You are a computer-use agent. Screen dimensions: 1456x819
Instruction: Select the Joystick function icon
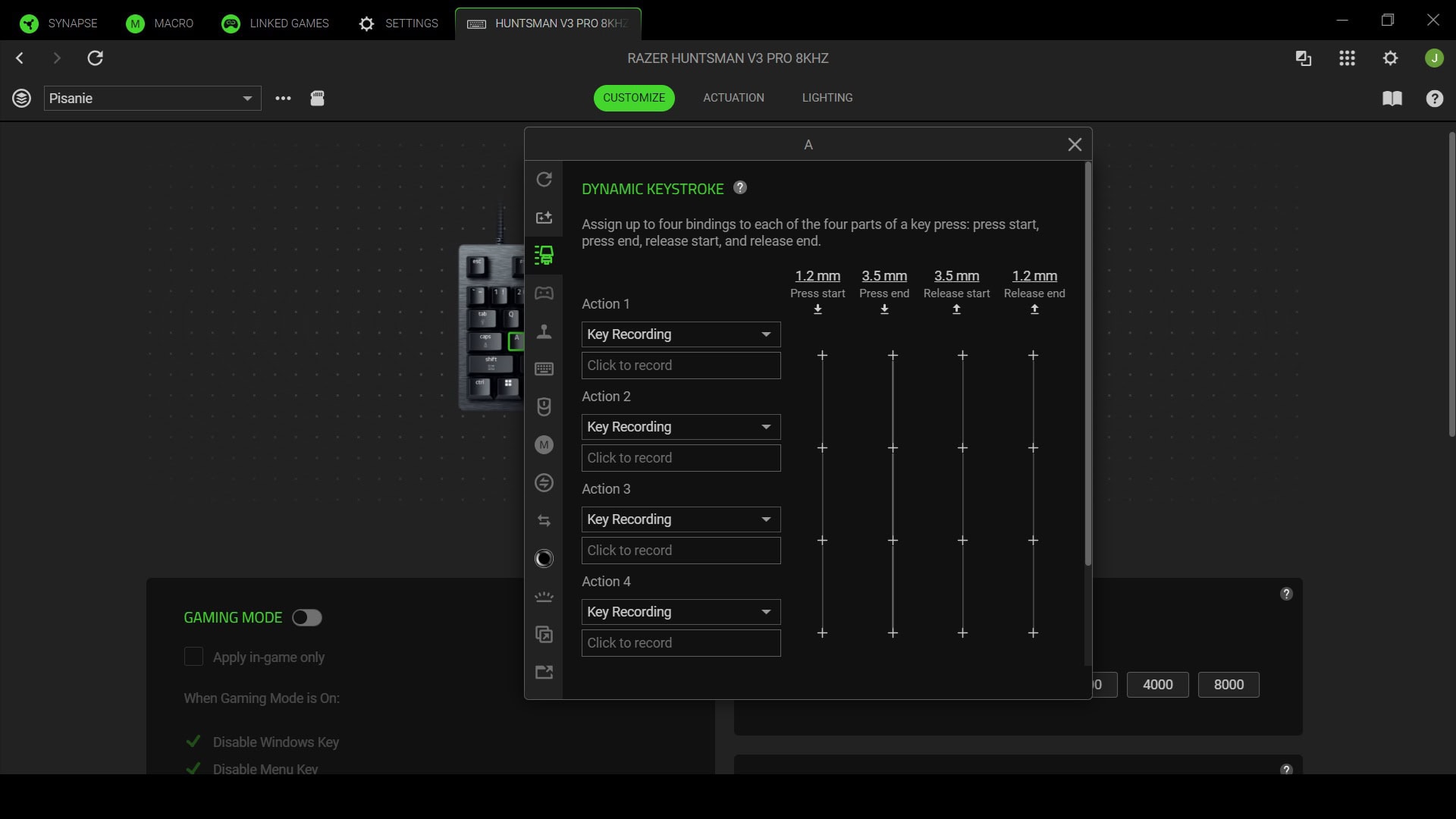pyautogui.click(x=544, y=331)
